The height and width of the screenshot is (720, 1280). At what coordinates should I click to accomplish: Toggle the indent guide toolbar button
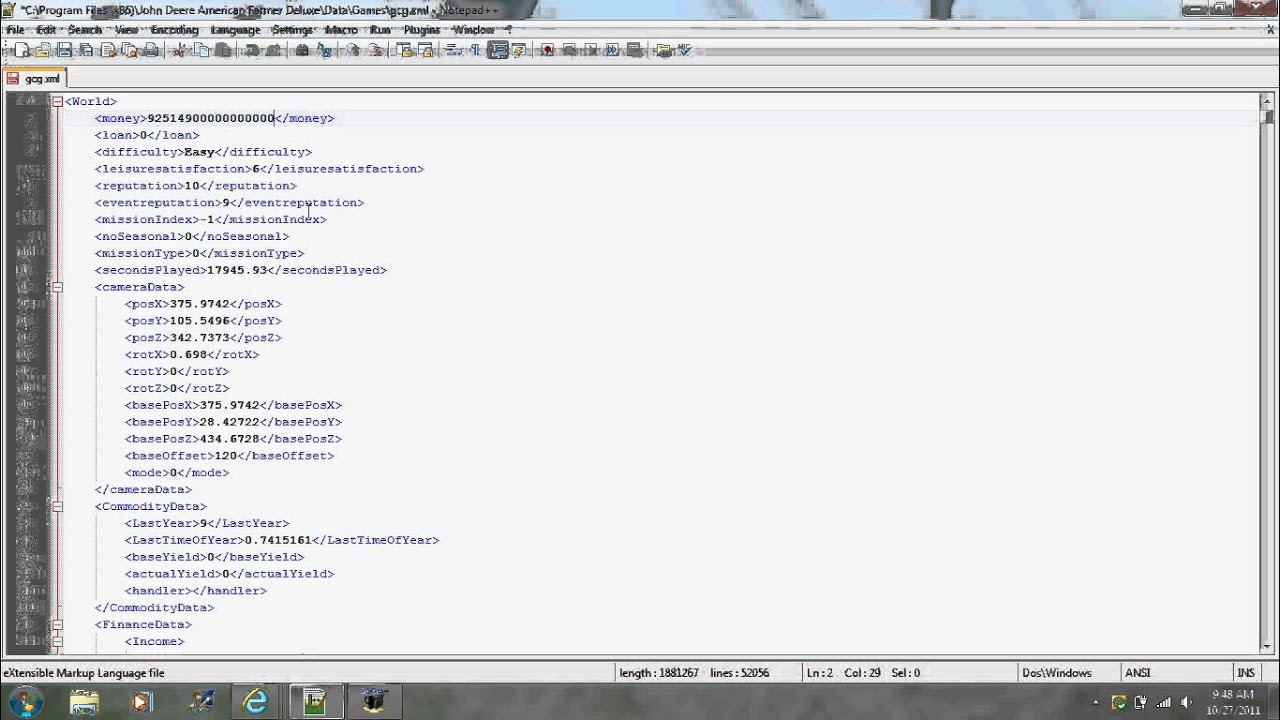coord(497,50)
